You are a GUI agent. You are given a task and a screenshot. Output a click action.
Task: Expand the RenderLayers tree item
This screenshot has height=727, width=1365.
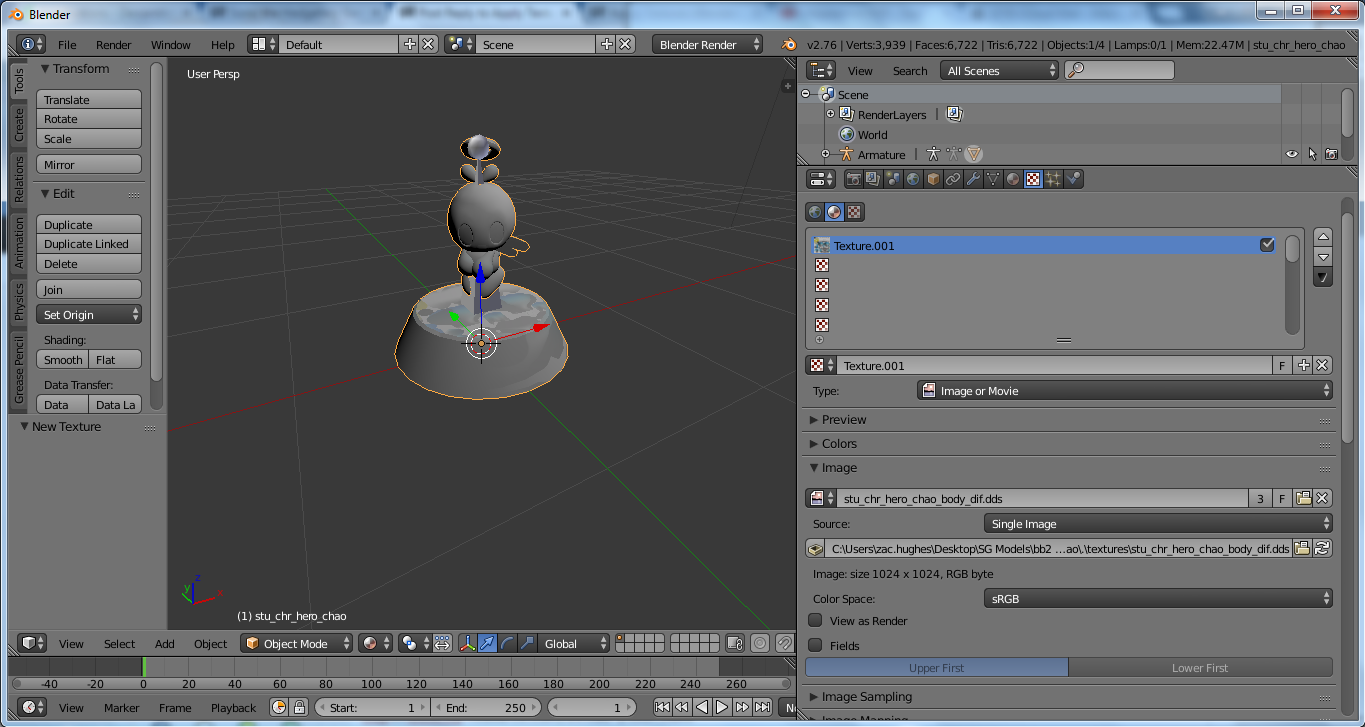pyautogui.click(x=830, y=114)
